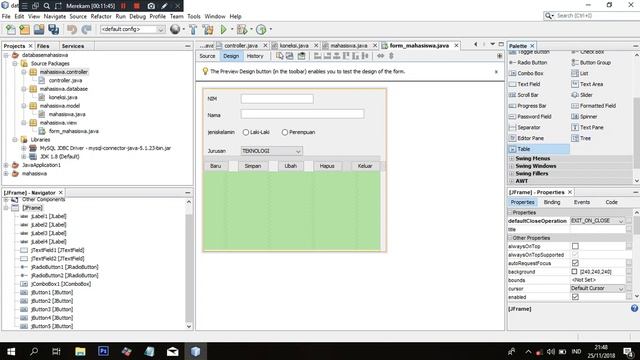
Task: Open the Navigate menu
Action: tap(55, 16)
